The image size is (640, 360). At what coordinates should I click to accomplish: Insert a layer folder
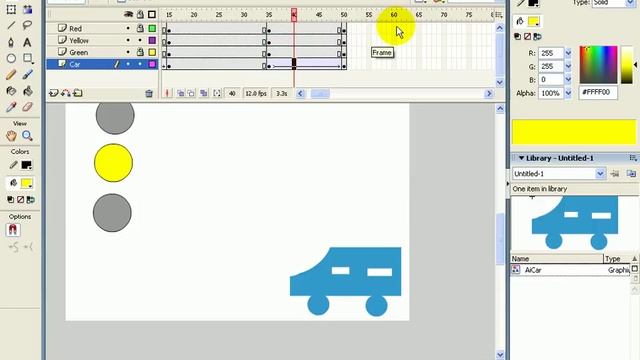point(78,93)
